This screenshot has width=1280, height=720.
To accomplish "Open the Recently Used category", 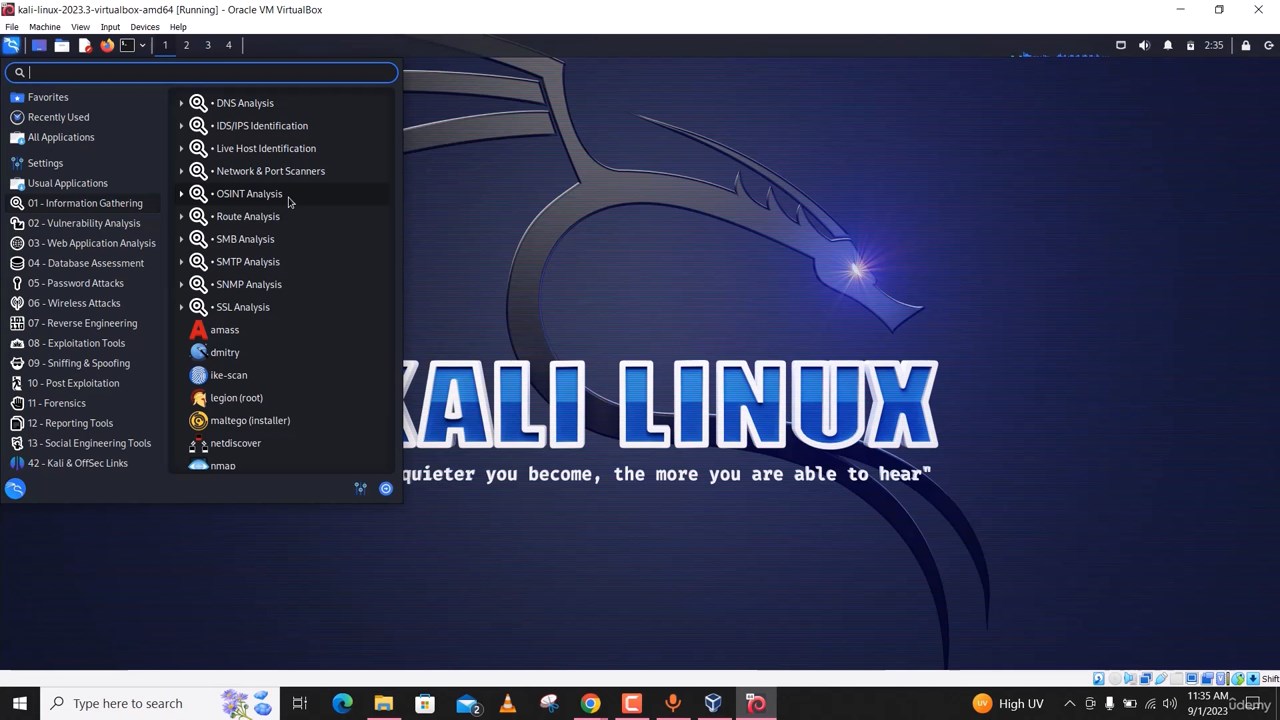I will tap(85, 117).
